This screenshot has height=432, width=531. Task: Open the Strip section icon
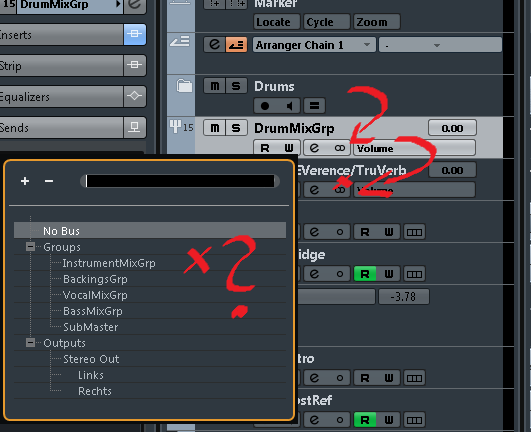point(134,65)
